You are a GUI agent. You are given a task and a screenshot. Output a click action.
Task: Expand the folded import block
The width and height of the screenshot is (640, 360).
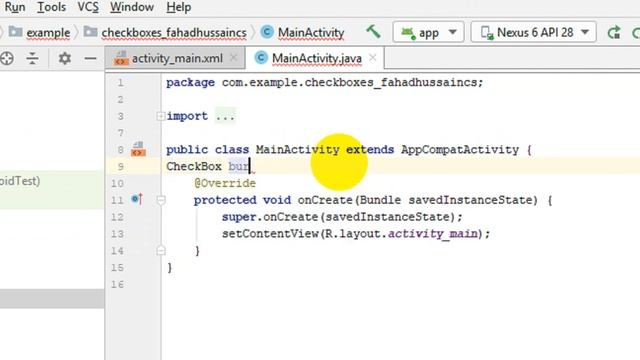[x=160, y=116]
